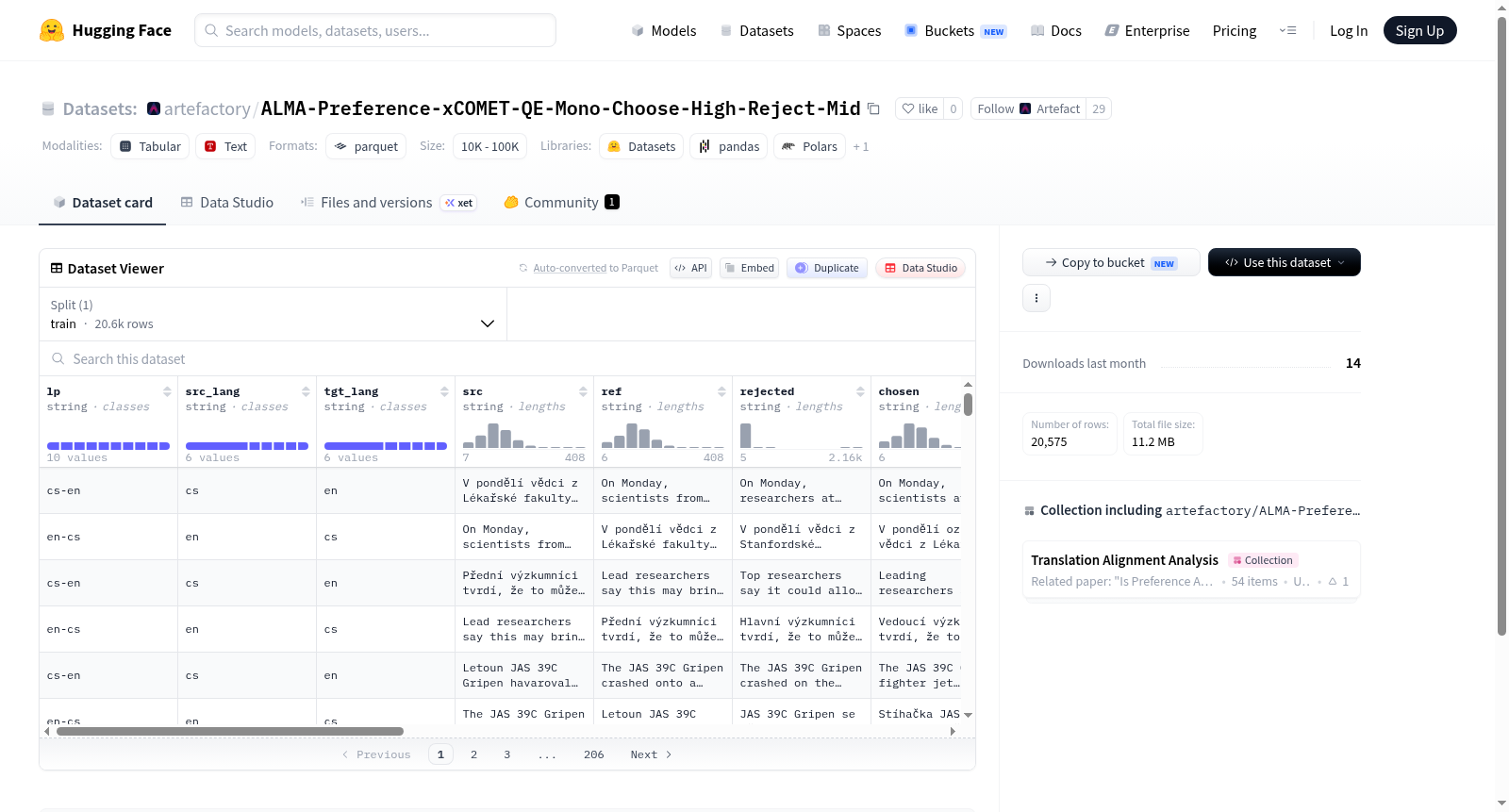Screen dimensions: 1509x812
Task: Click the Polars library tag
Action: point(810,146)
